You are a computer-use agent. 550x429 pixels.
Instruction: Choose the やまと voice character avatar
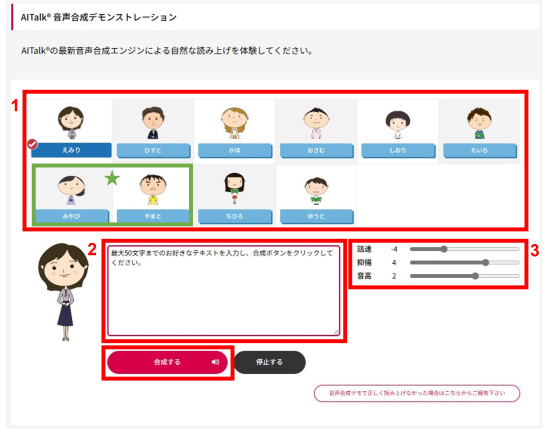153,189
